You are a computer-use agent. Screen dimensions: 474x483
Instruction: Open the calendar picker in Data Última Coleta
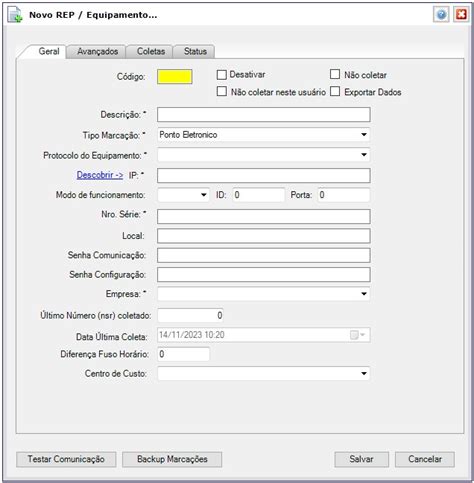click(358, 335)
